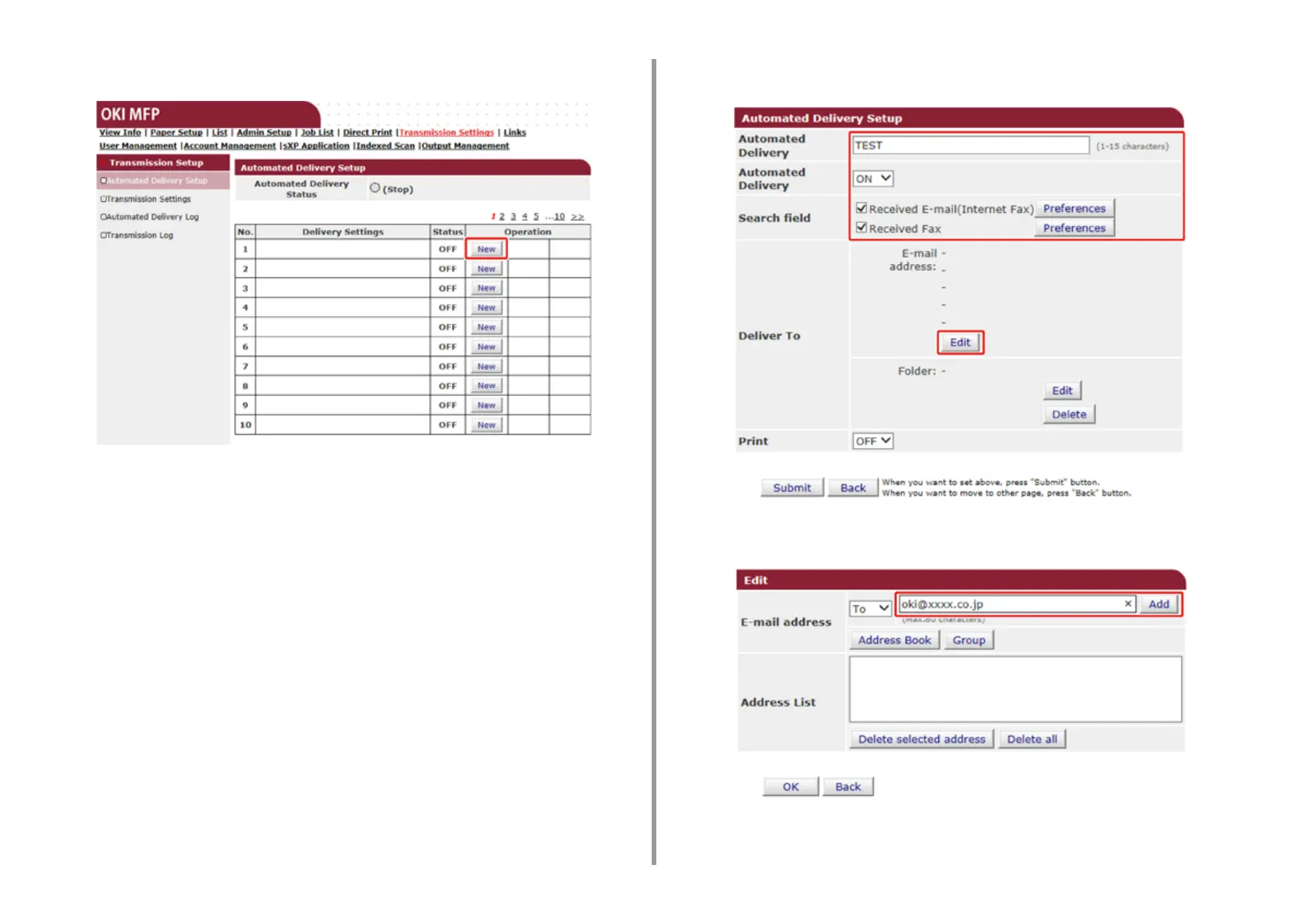Click New for delivery setting No. 4
Image resolution: width=1308 pixels, height=924 pixels.
pos(486,307)
